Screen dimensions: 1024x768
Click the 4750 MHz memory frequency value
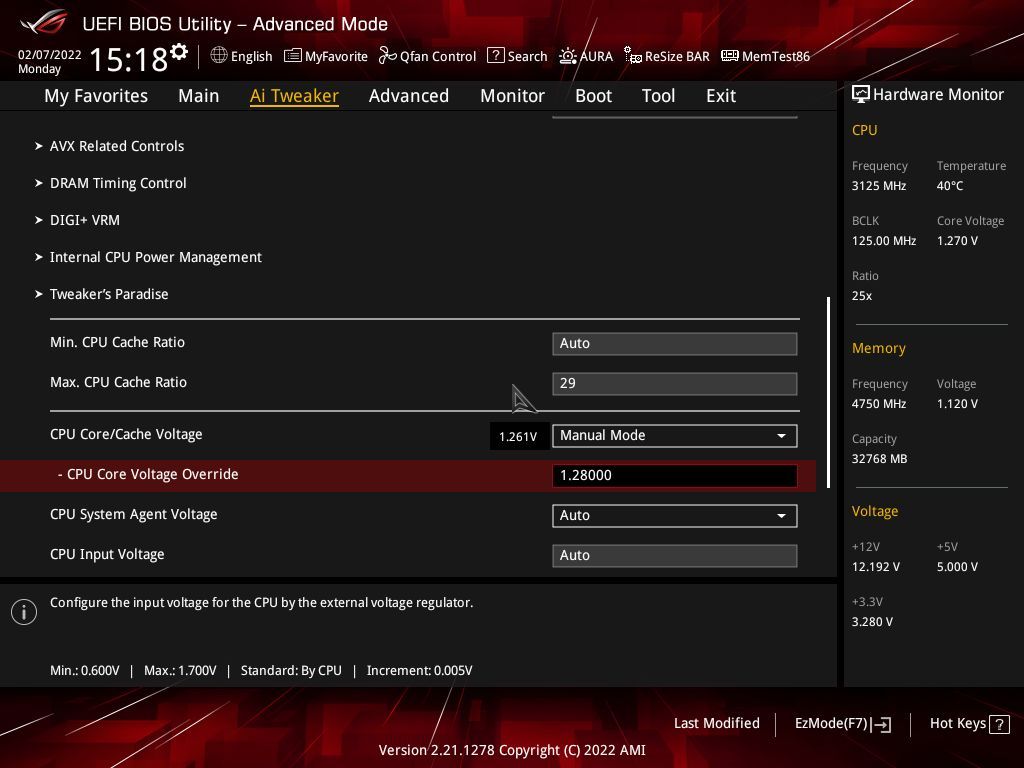point(879,404)
